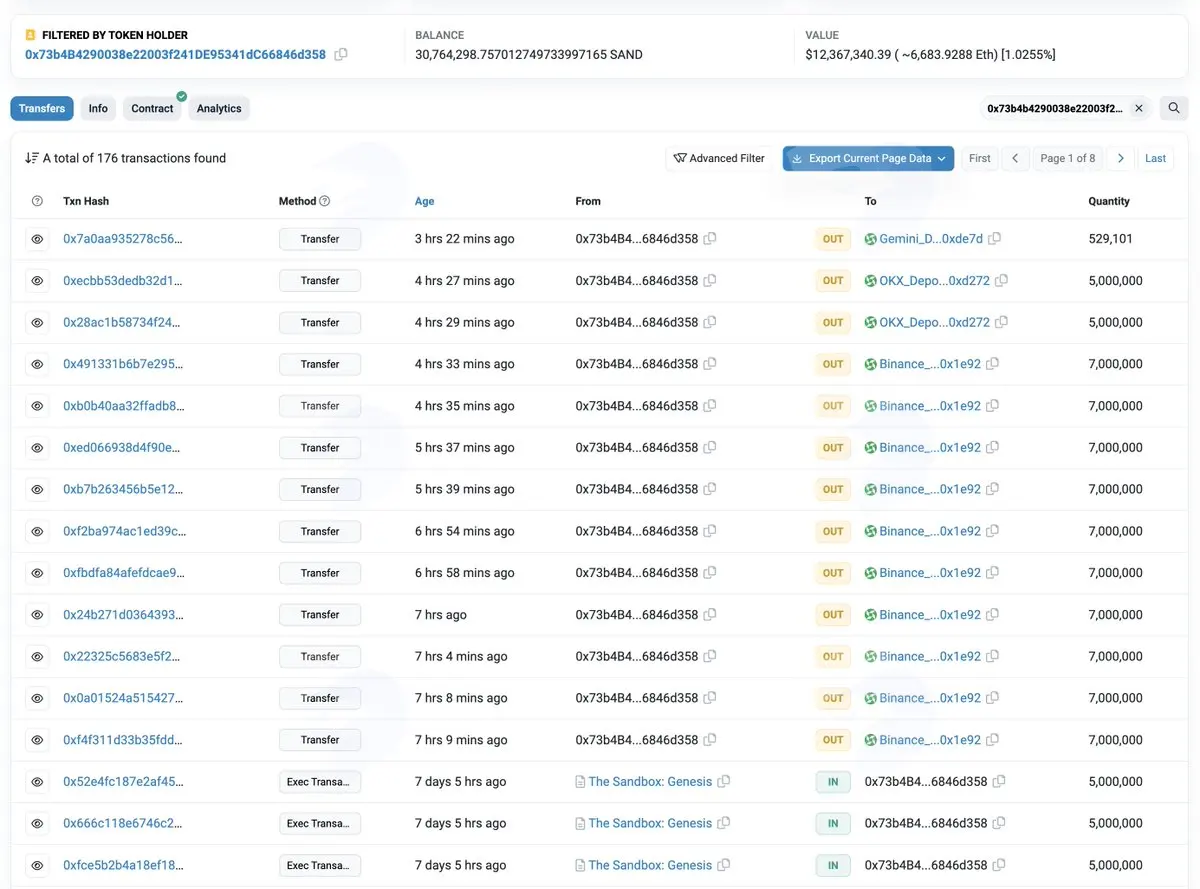This screenshot has width=1200, height=889.
Task: Open transaction hash 0x22325c5683e5f2
Action: (123, 656)
